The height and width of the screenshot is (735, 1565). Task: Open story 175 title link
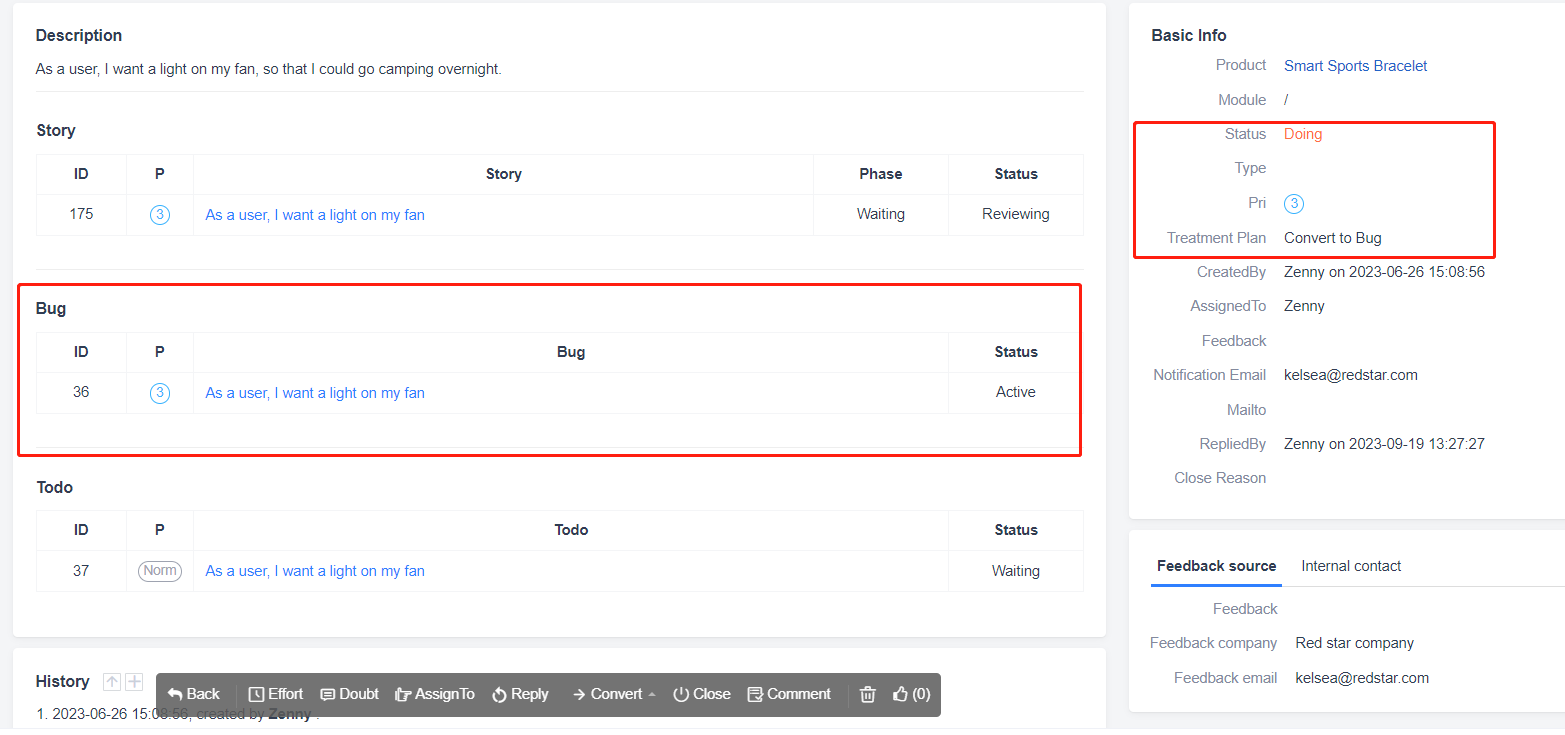point(315,215)
